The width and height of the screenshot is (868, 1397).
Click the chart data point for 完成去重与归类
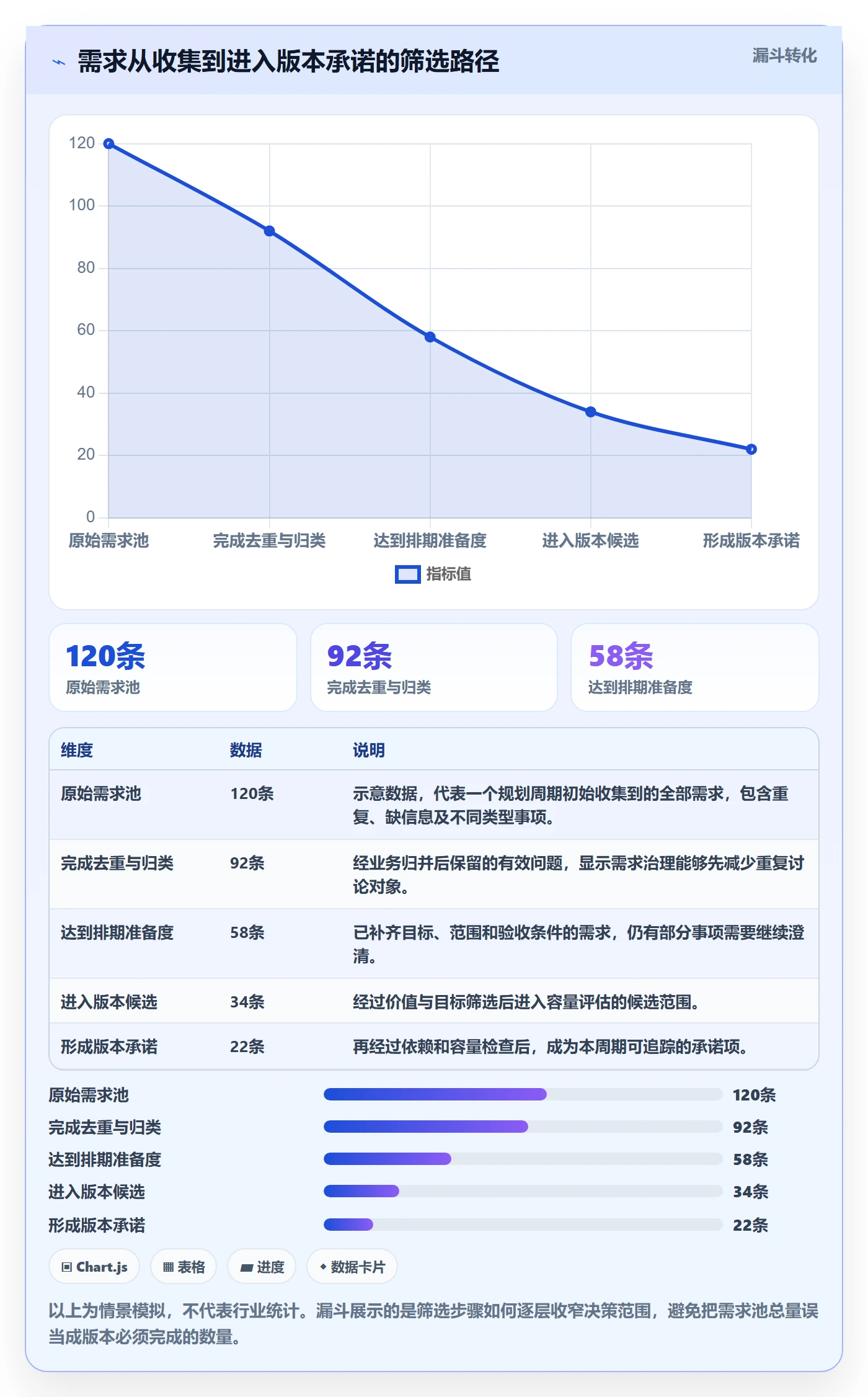[x=269, y=231]
